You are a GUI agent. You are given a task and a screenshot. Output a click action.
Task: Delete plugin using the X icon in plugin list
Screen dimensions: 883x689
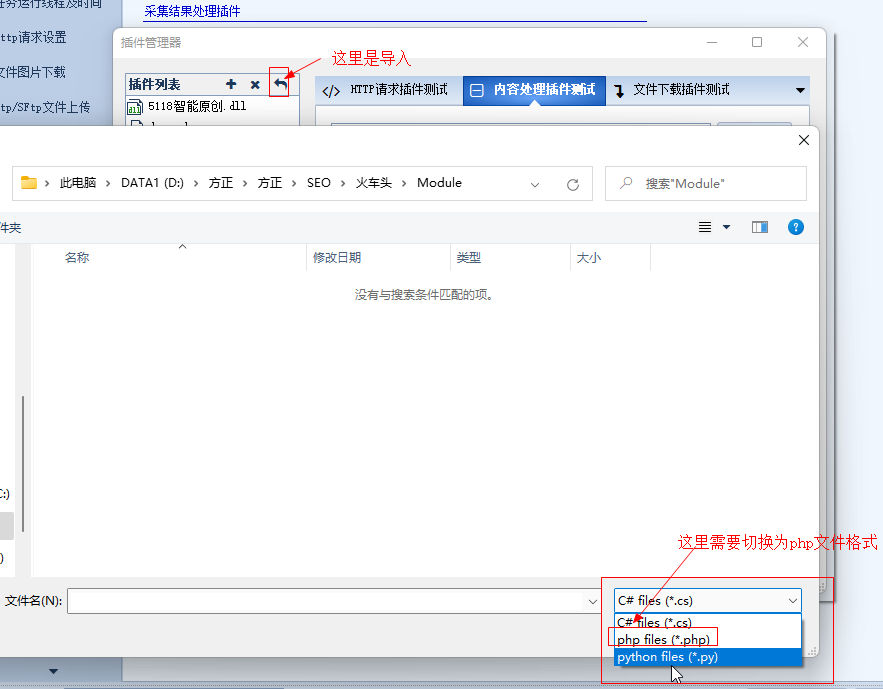[x=255, y=85]
